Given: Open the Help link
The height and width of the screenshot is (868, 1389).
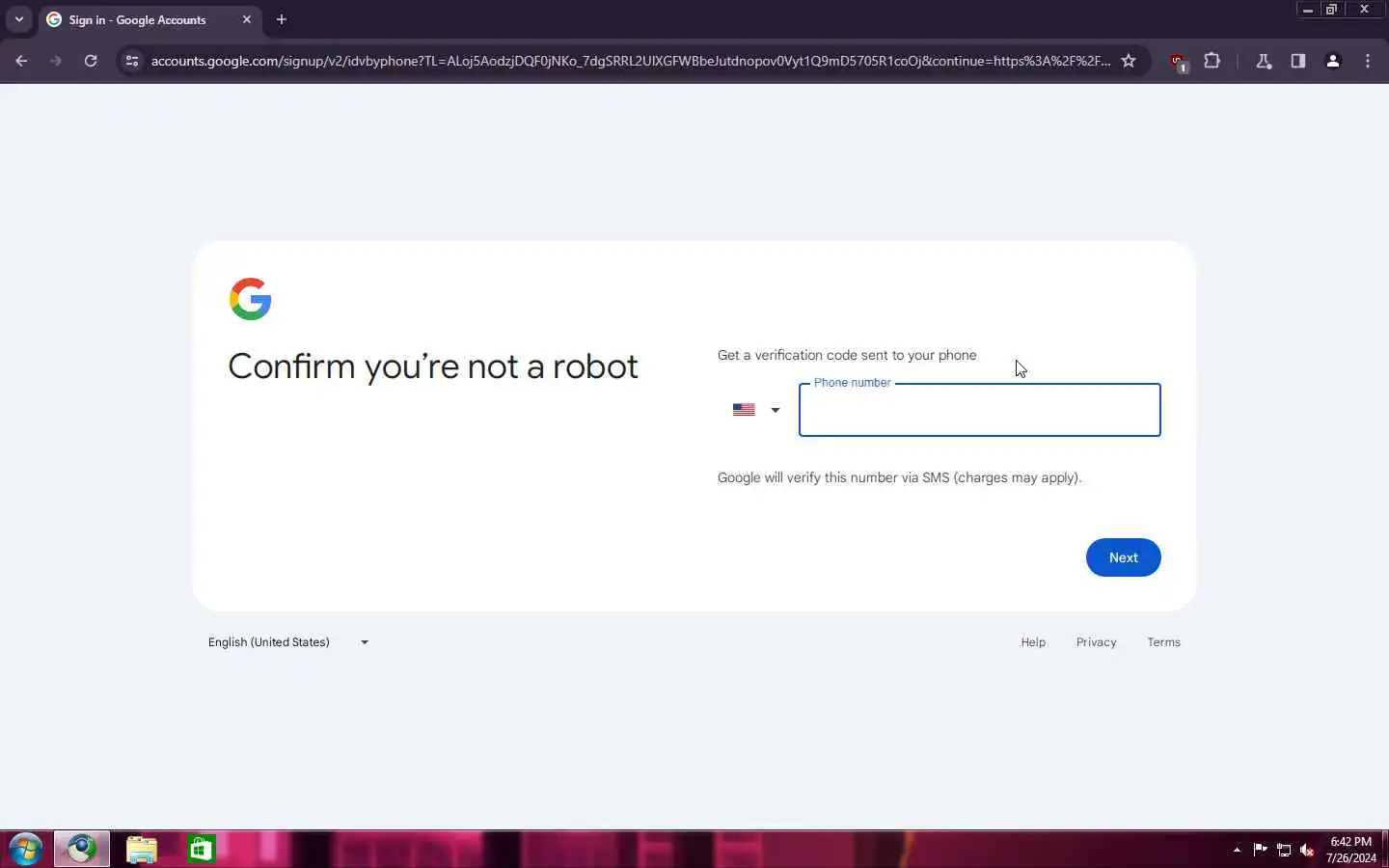Looking at the screenshot, I should coord(1033,642).
